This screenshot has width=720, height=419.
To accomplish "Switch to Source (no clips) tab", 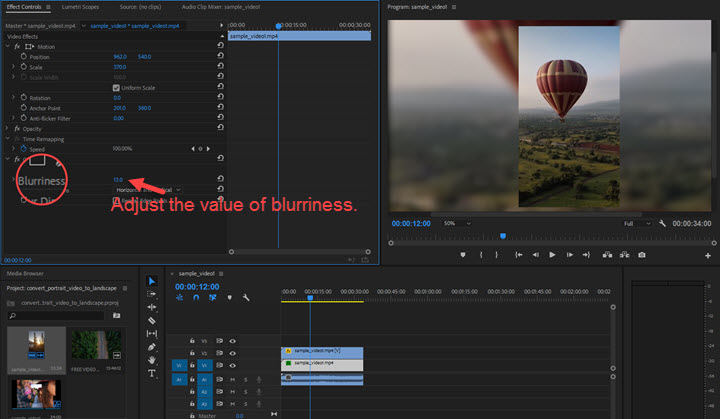I will 140,7.
